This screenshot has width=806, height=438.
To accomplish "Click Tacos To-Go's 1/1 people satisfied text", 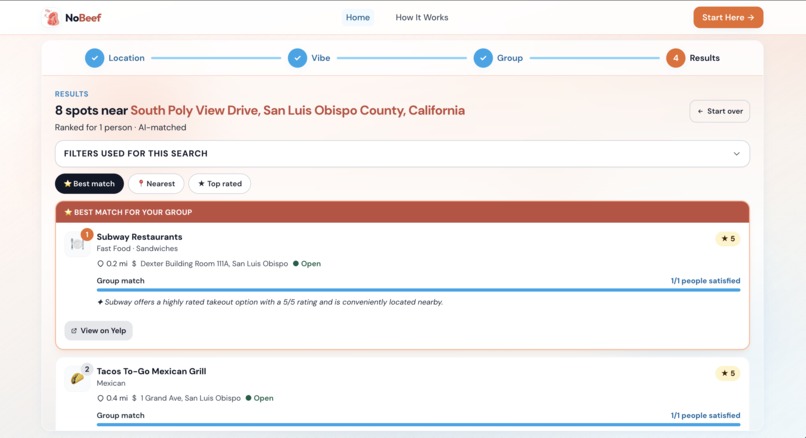I will (x=705, y=415).
